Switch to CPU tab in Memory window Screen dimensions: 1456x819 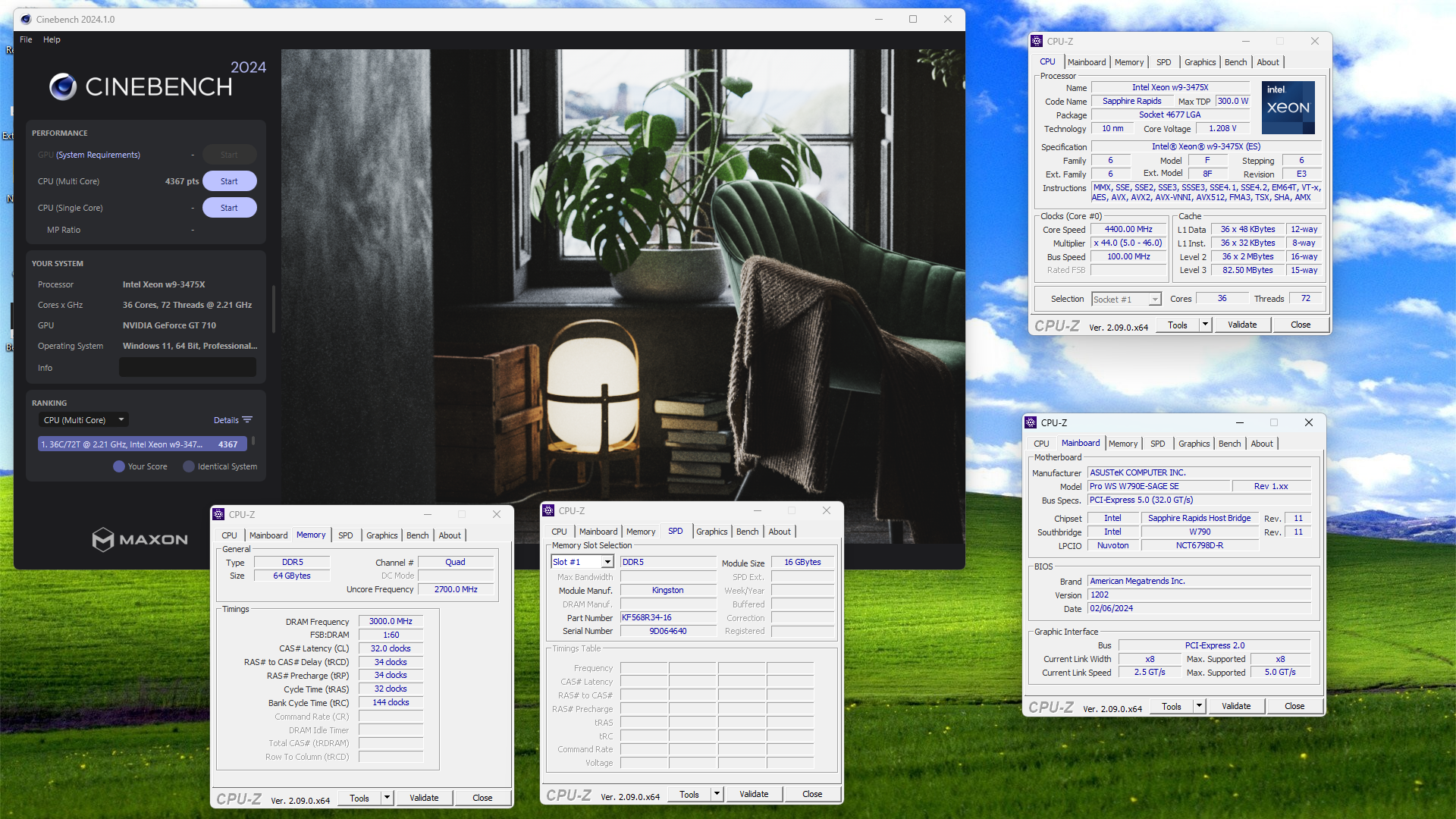point(229,535)
